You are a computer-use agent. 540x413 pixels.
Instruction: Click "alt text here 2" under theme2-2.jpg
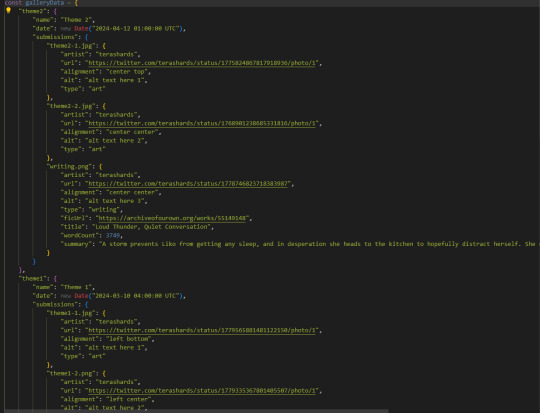tap(115, 141)
